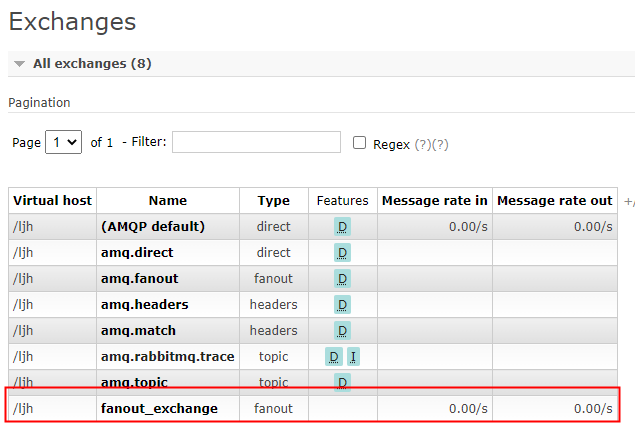635x440 pixels.
Task: Click the D badge for amq.headers
Action: (342, 305)
